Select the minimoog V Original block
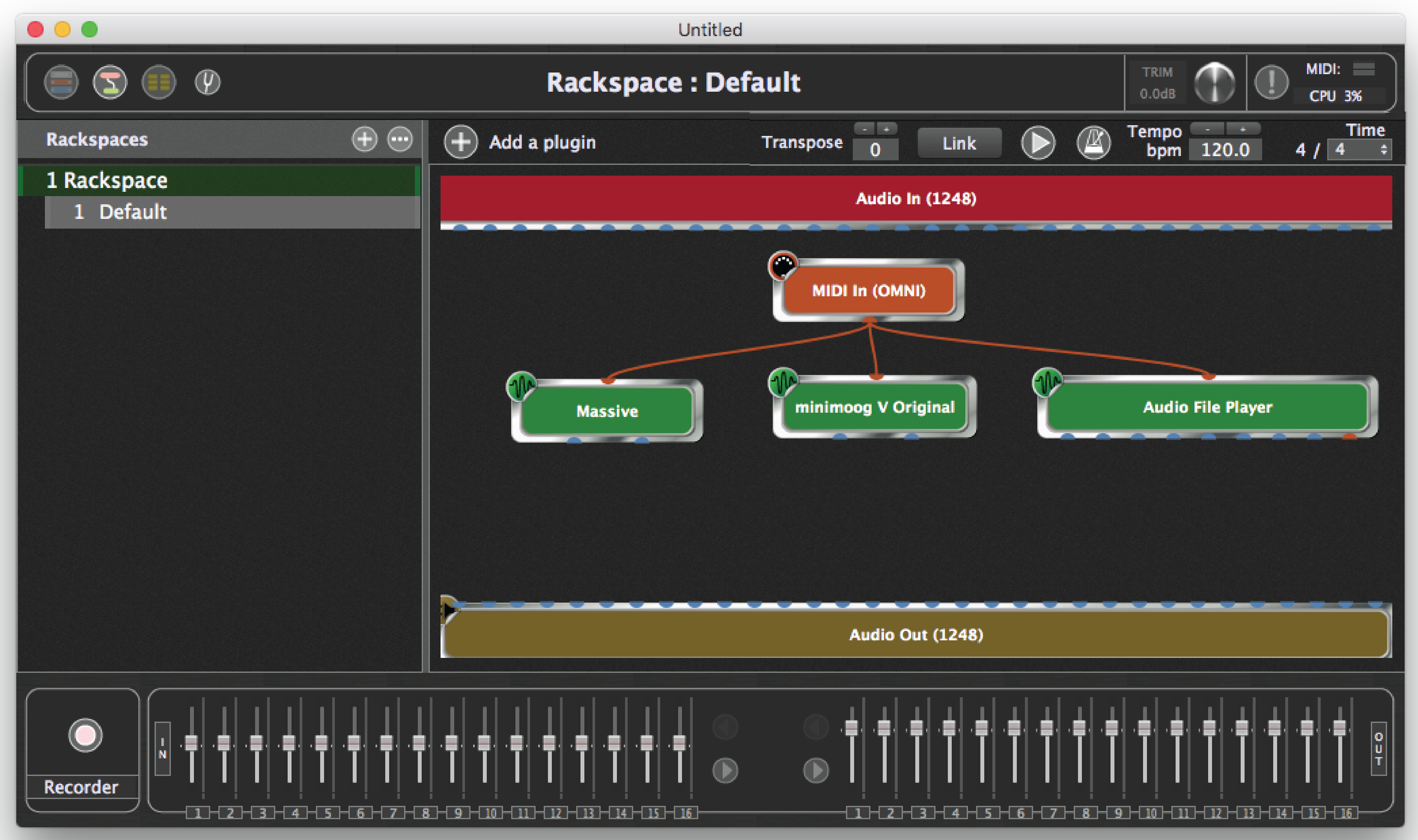The height and width of the screenshot is (840, 1418). point(874,407)
